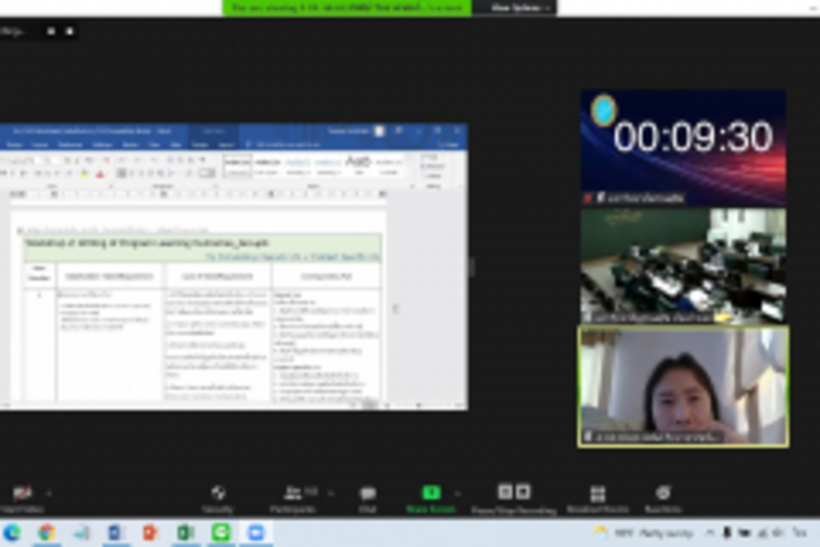
Task: Click the green Share Screen button
Action: (431, 498)
